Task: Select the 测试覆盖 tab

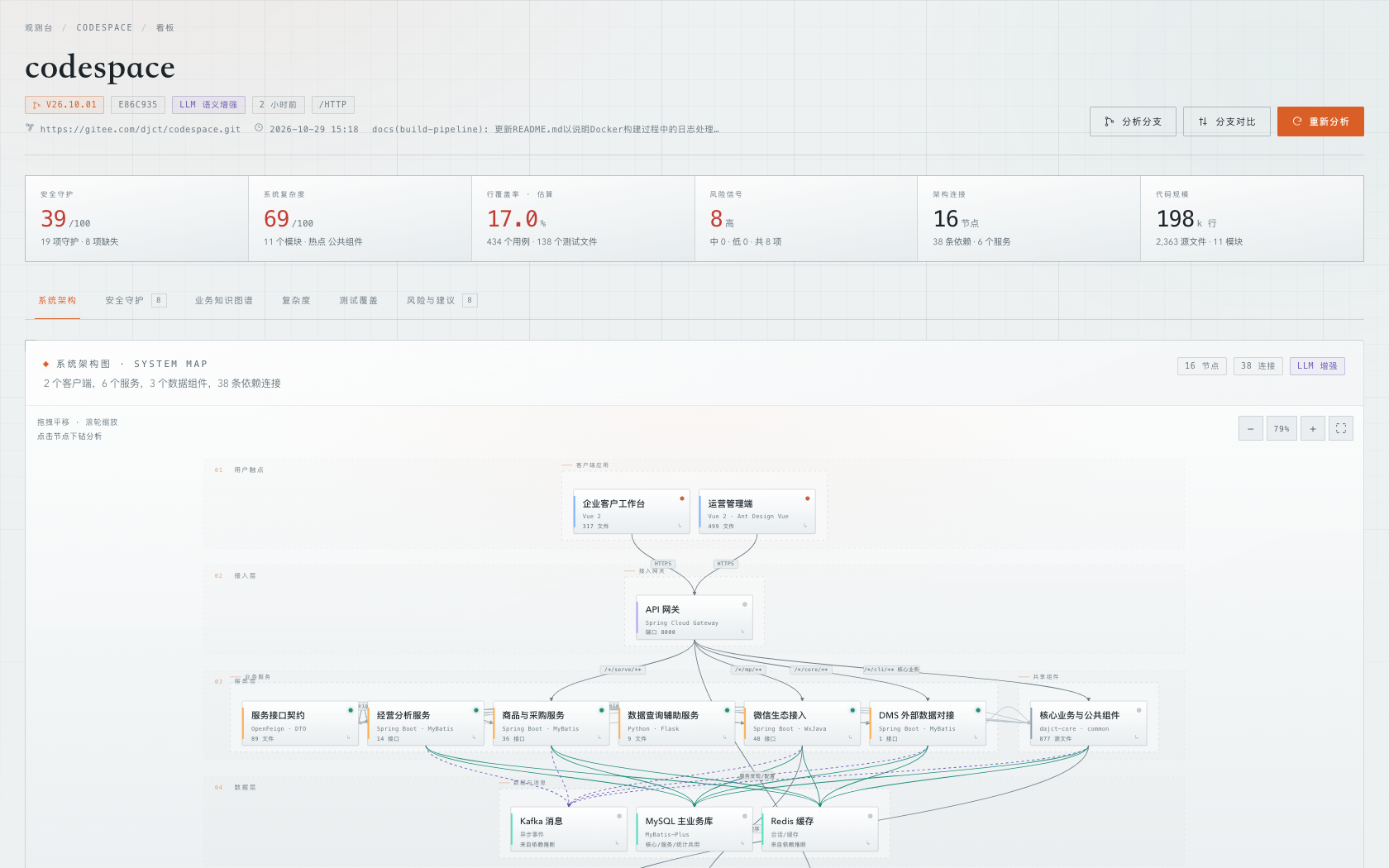Action: (x=358, y=300)
